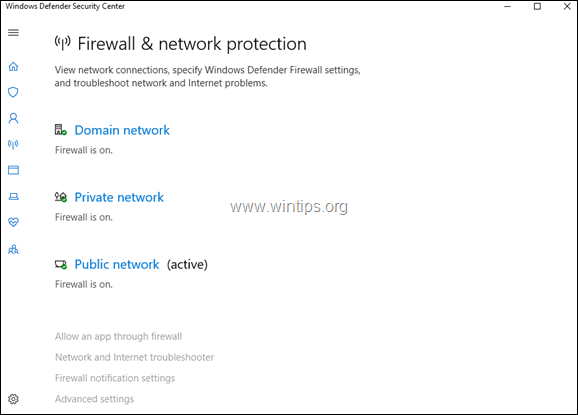Open Device performance & health heart icon

13,222
